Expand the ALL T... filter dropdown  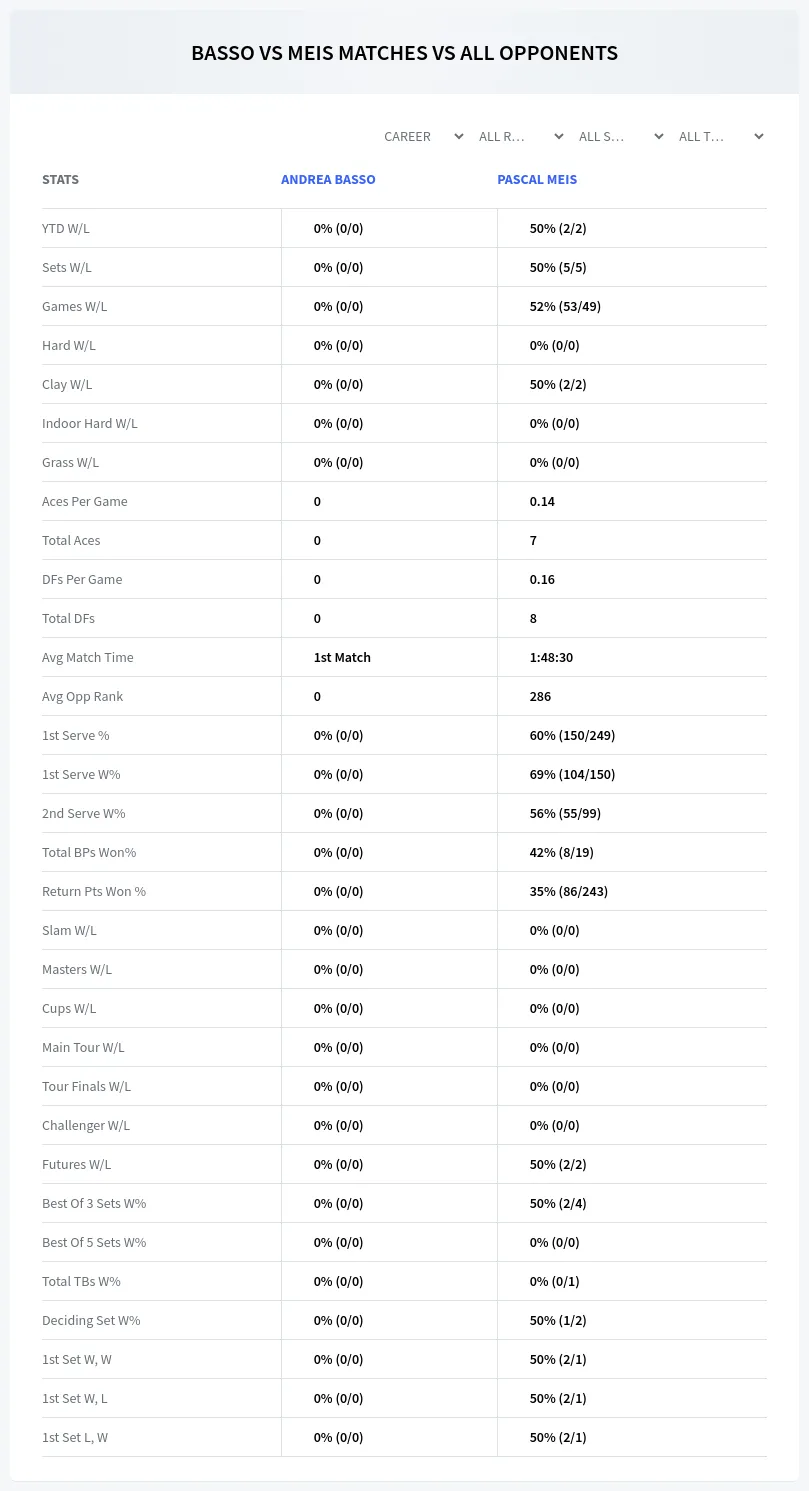[x=721, y=136]
